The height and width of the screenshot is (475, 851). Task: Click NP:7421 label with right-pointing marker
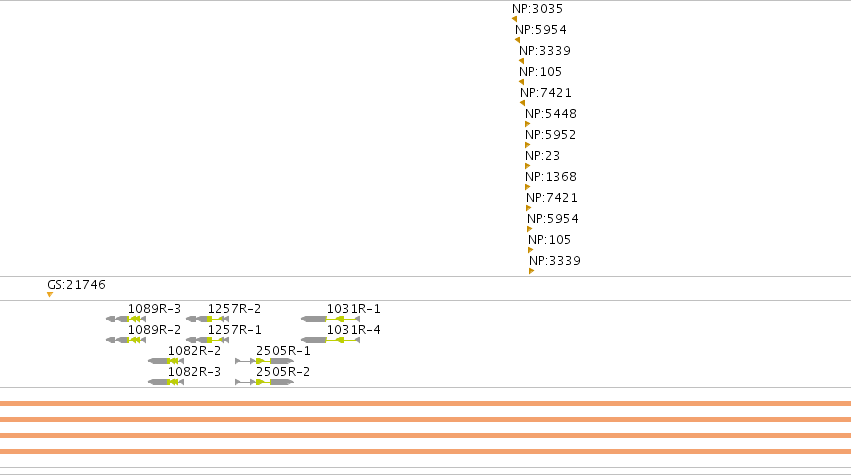click(552, 198)
